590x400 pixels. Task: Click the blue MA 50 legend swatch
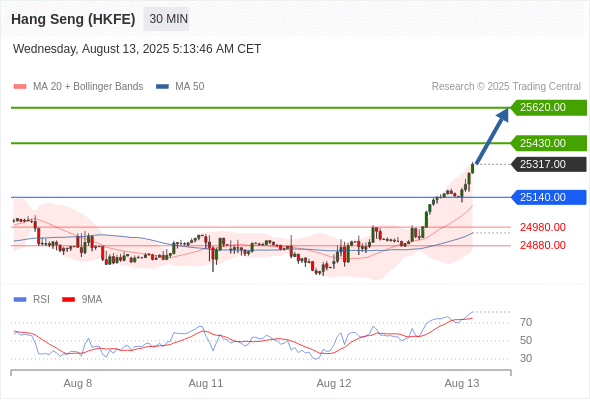[x=162, y=87]
